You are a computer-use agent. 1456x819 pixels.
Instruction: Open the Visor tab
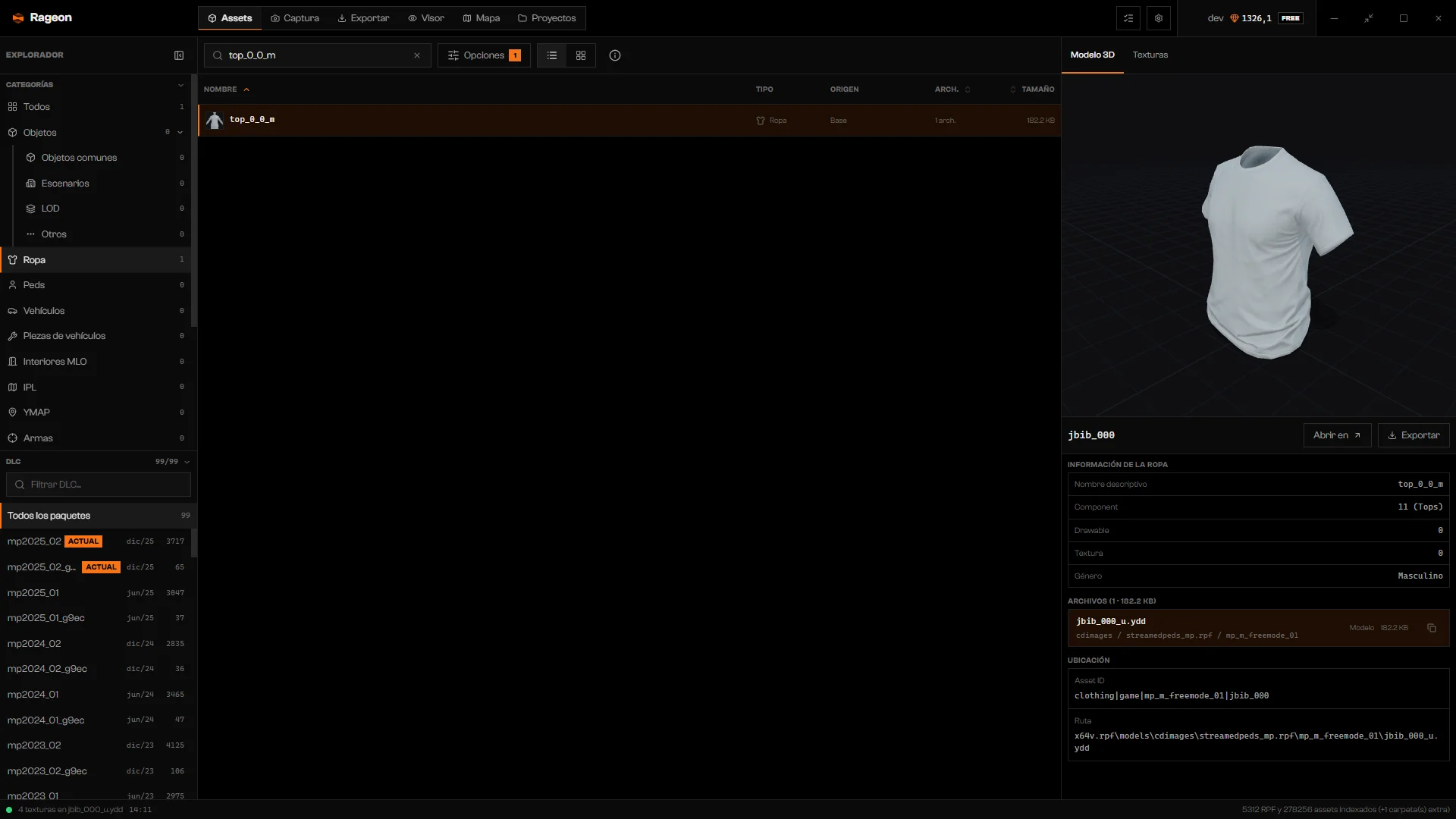point(426,18)
